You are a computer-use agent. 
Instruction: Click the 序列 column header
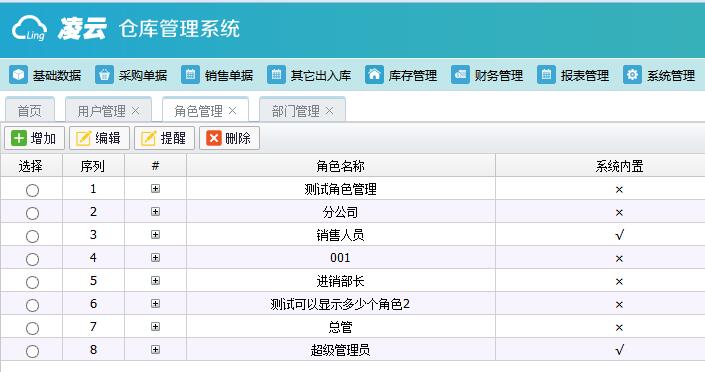pos(93,166)
